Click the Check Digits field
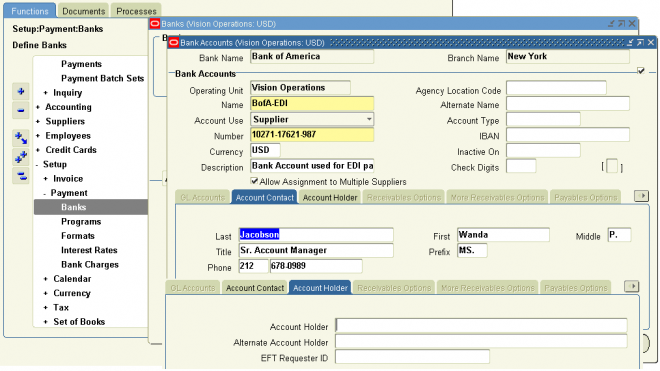 [x=521, y=166]
